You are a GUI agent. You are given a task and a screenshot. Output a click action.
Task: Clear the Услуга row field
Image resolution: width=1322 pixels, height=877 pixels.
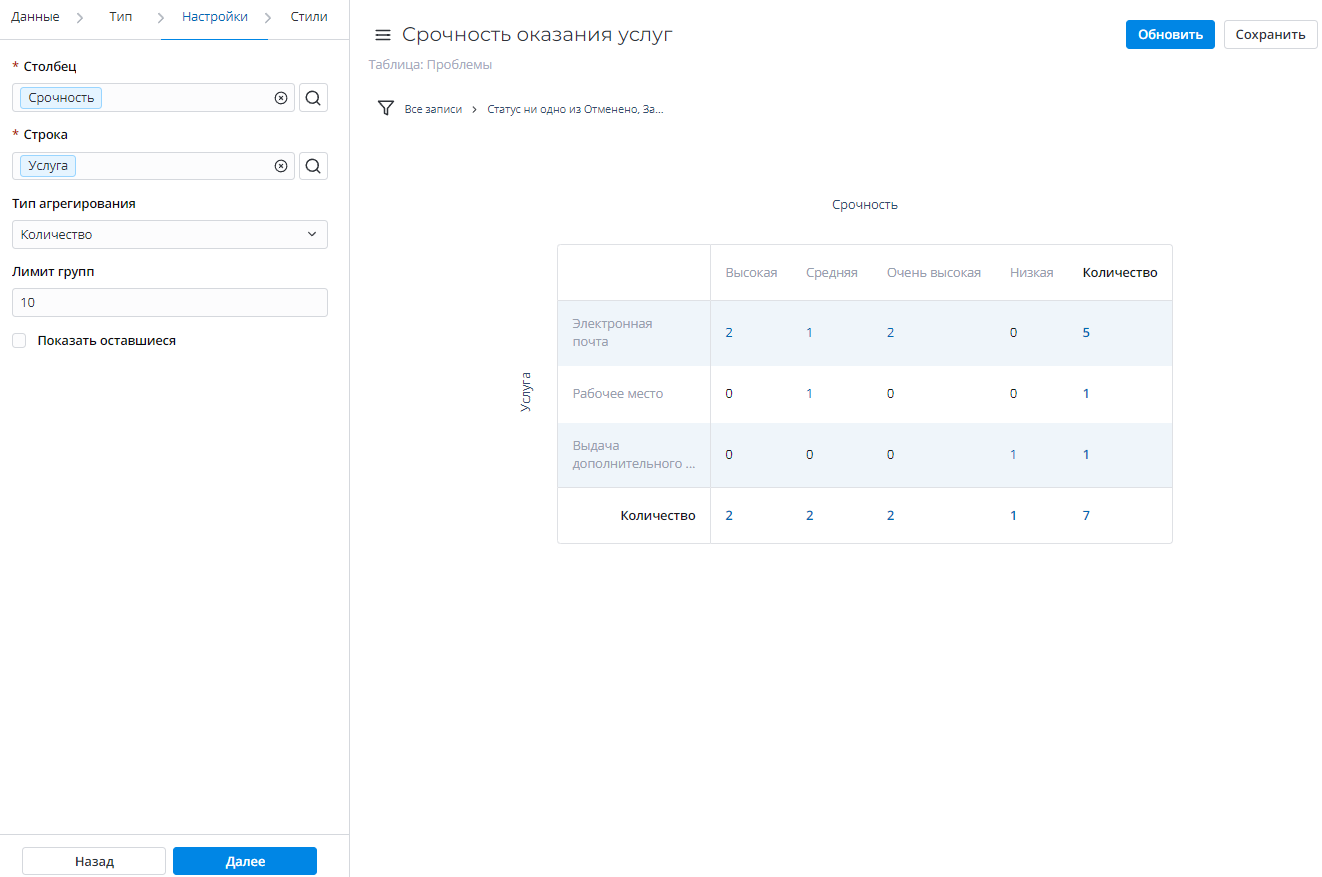point(281,166)
